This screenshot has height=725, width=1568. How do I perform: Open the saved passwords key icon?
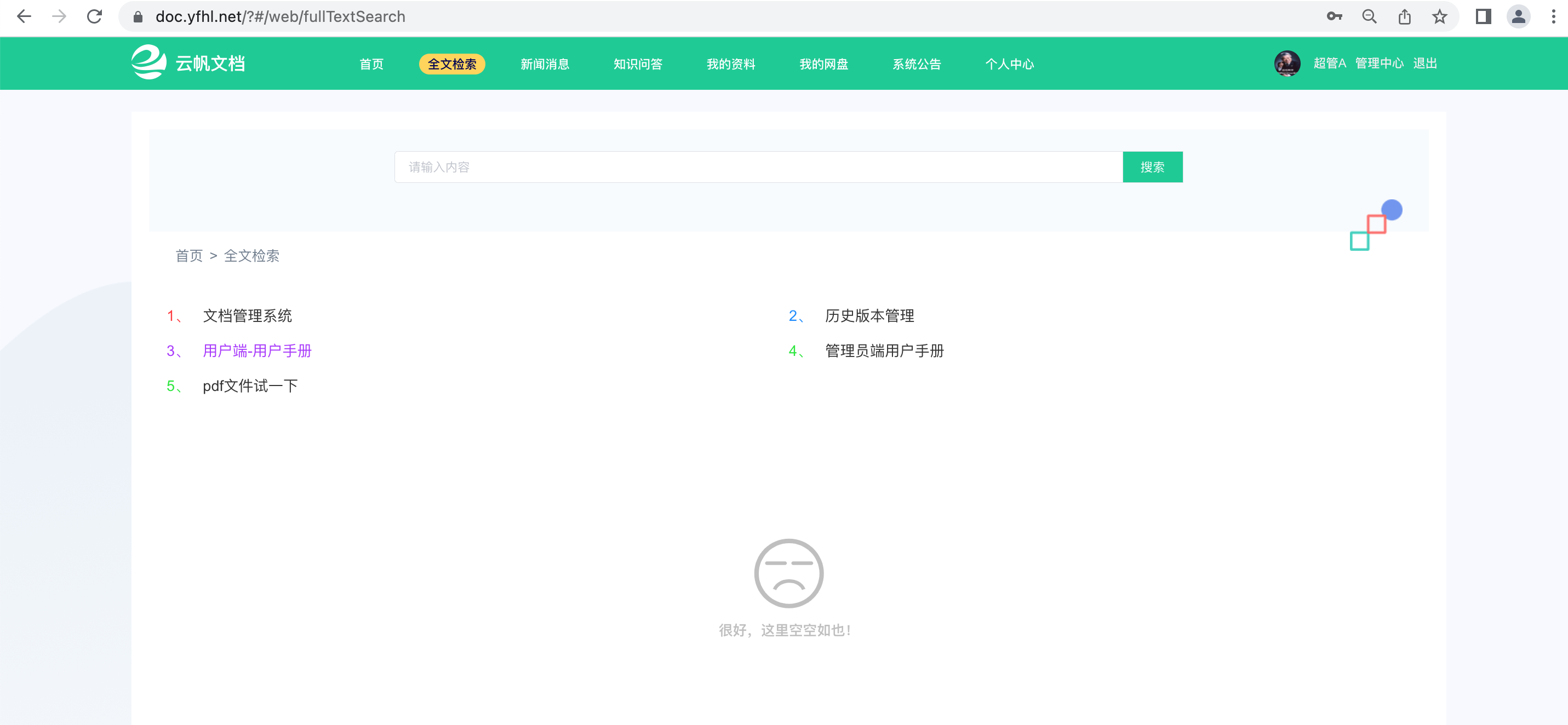[1334, 16]
